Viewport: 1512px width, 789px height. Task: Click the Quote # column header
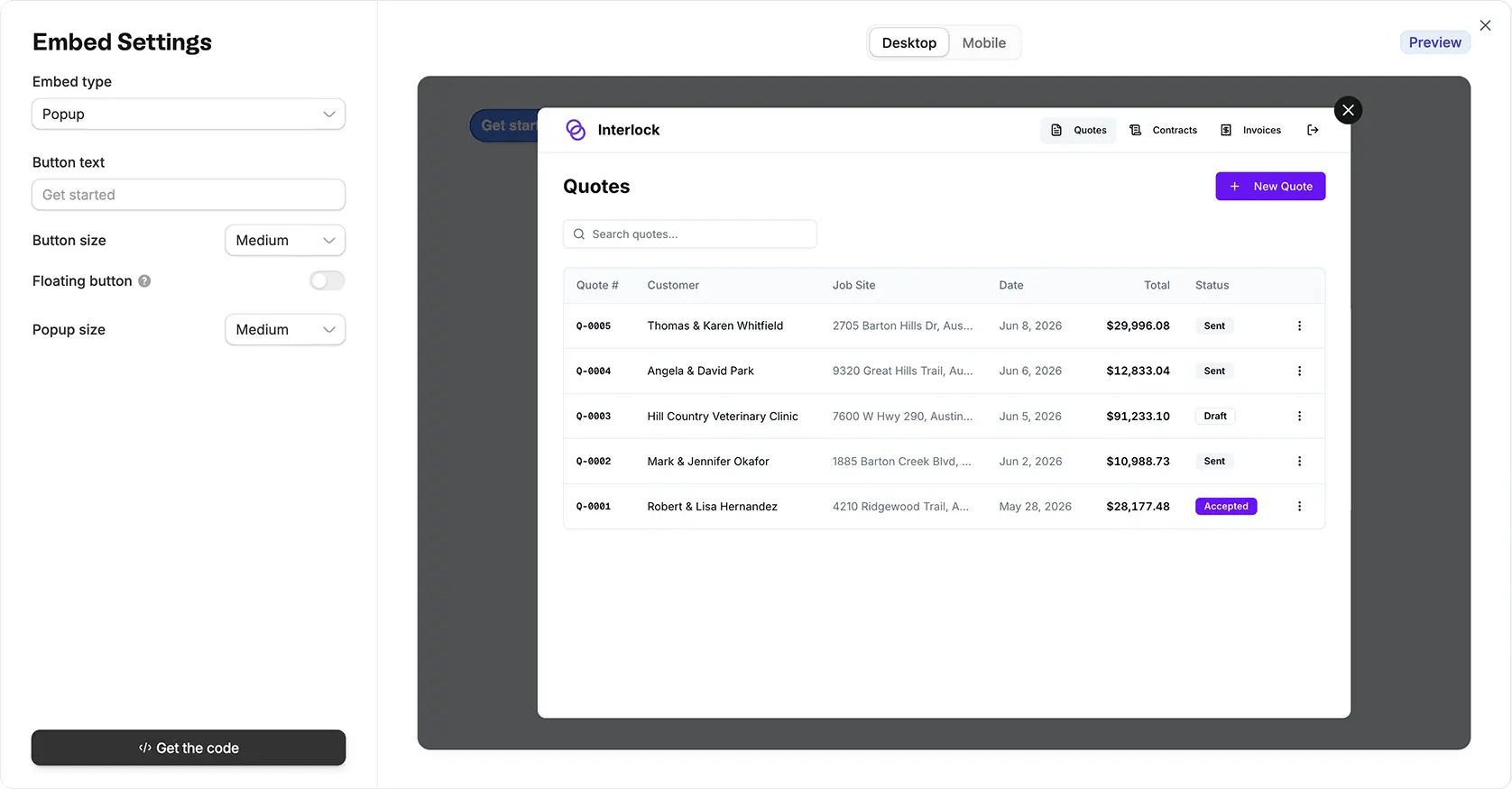(x=597, y=285)
